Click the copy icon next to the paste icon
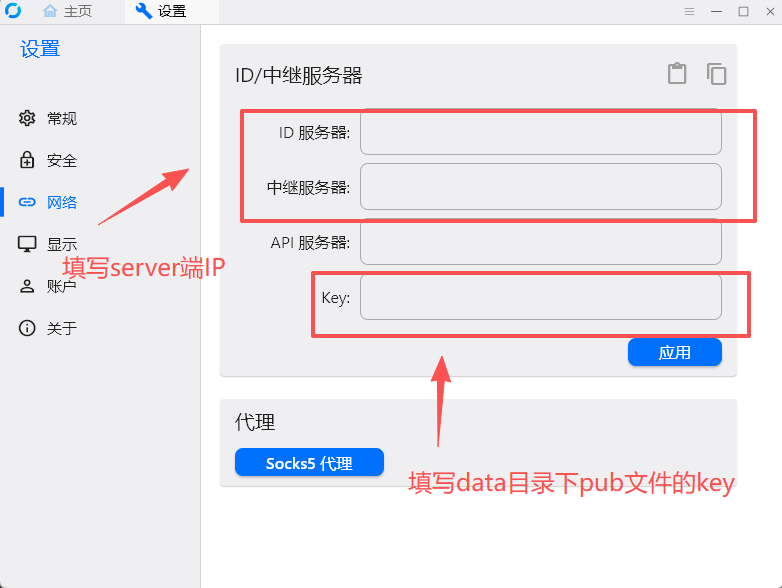This screenshot has width=782, height=588. point(716,74)
